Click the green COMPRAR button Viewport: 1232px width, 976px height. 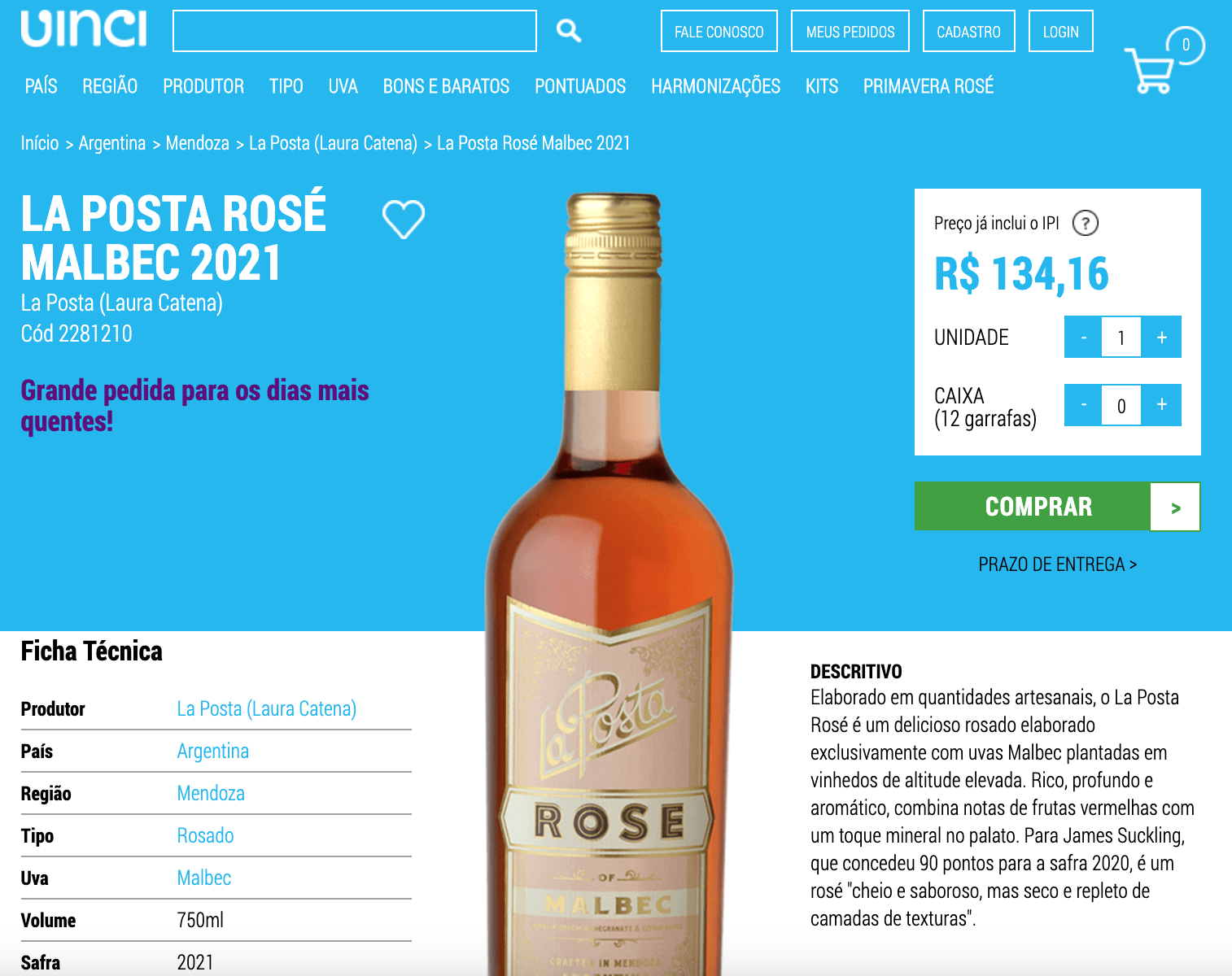click(x=1038, y=507)
